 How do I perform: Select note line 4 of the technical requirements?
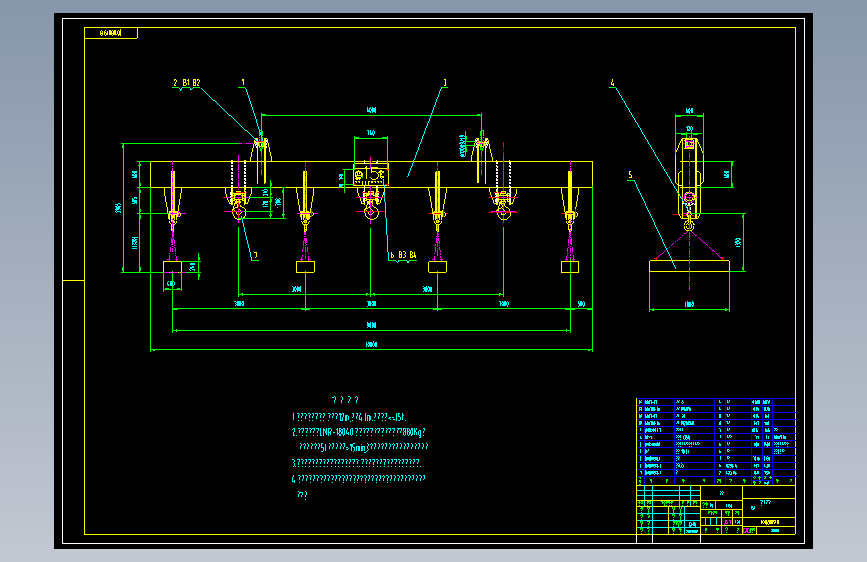pyautogui.click(x=358, y=478)
